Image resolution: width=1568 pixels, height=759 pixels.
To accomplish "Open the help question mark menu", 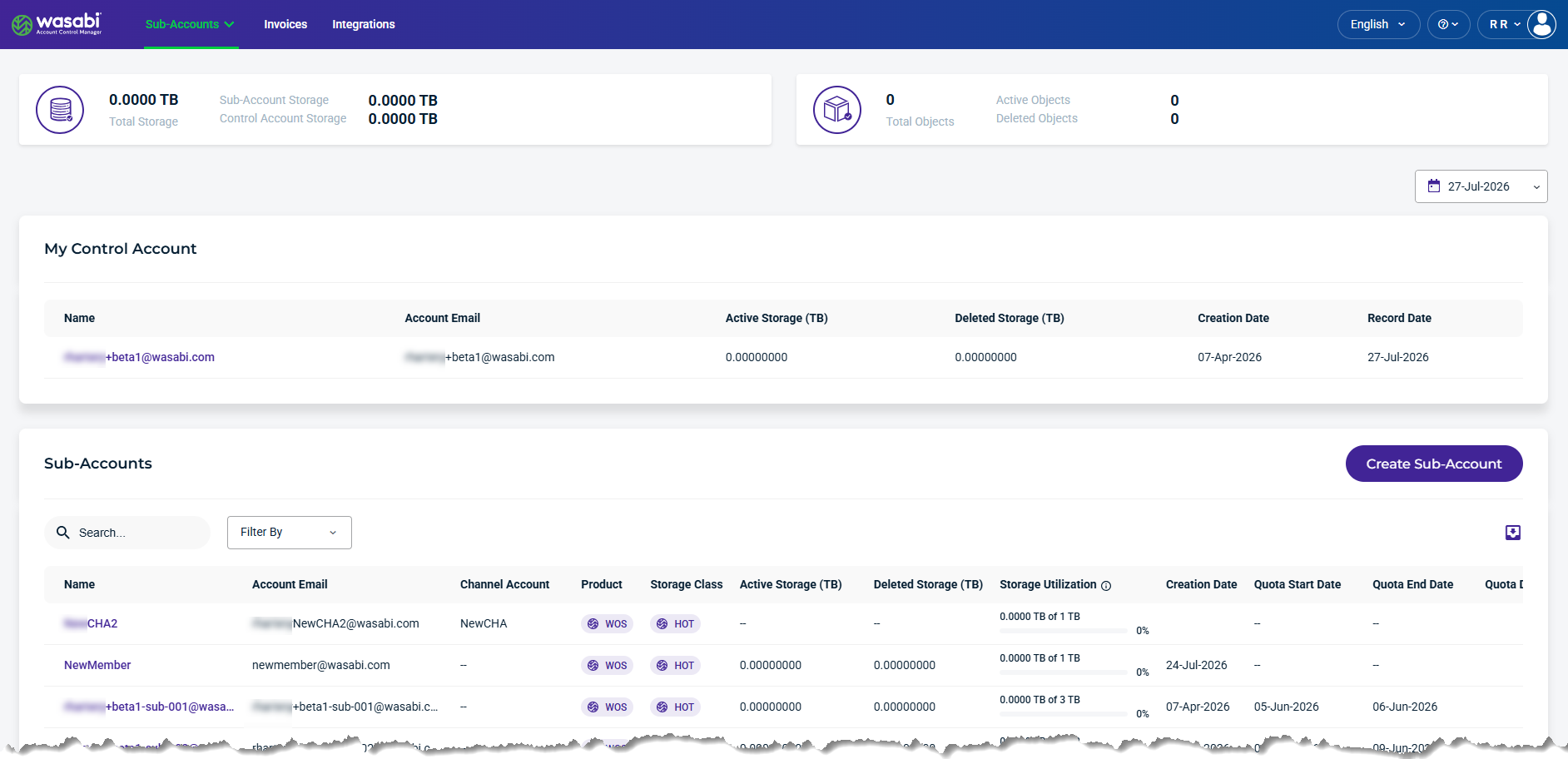I will pyautogui.click(x=1448, y=24).
